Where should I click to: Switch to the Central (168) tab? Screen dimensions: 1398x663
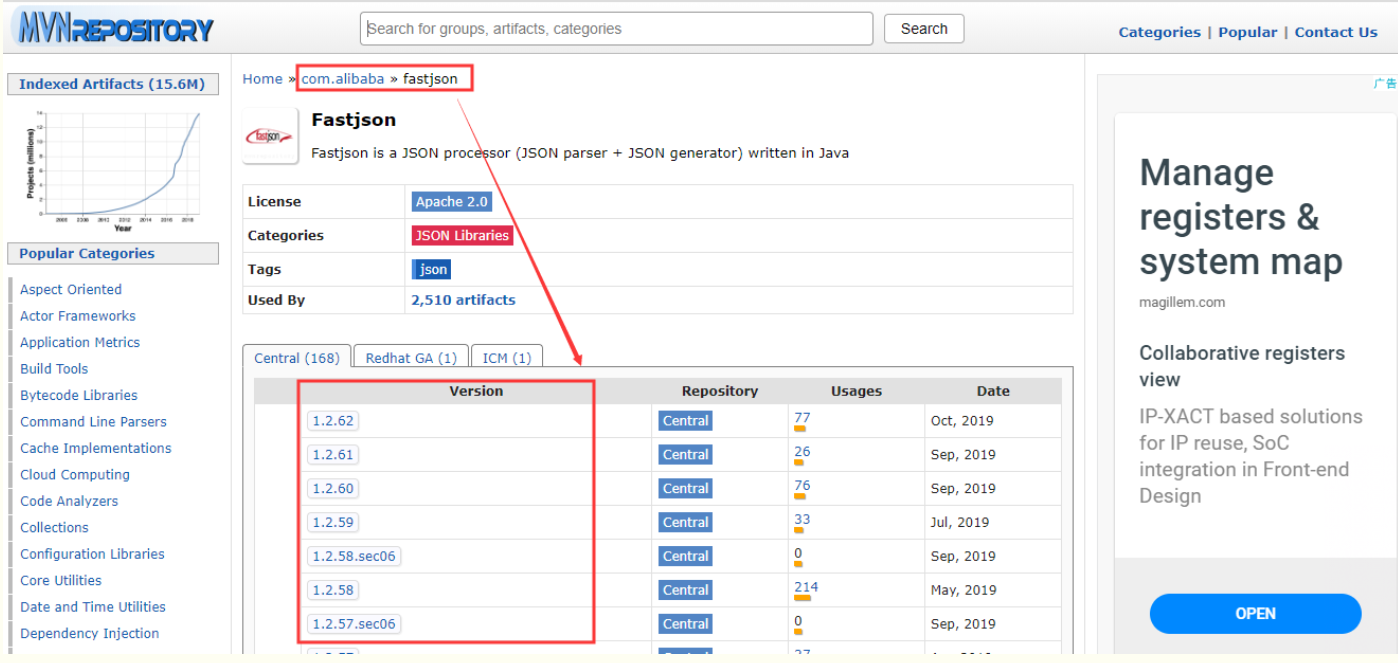click(297, 357)
